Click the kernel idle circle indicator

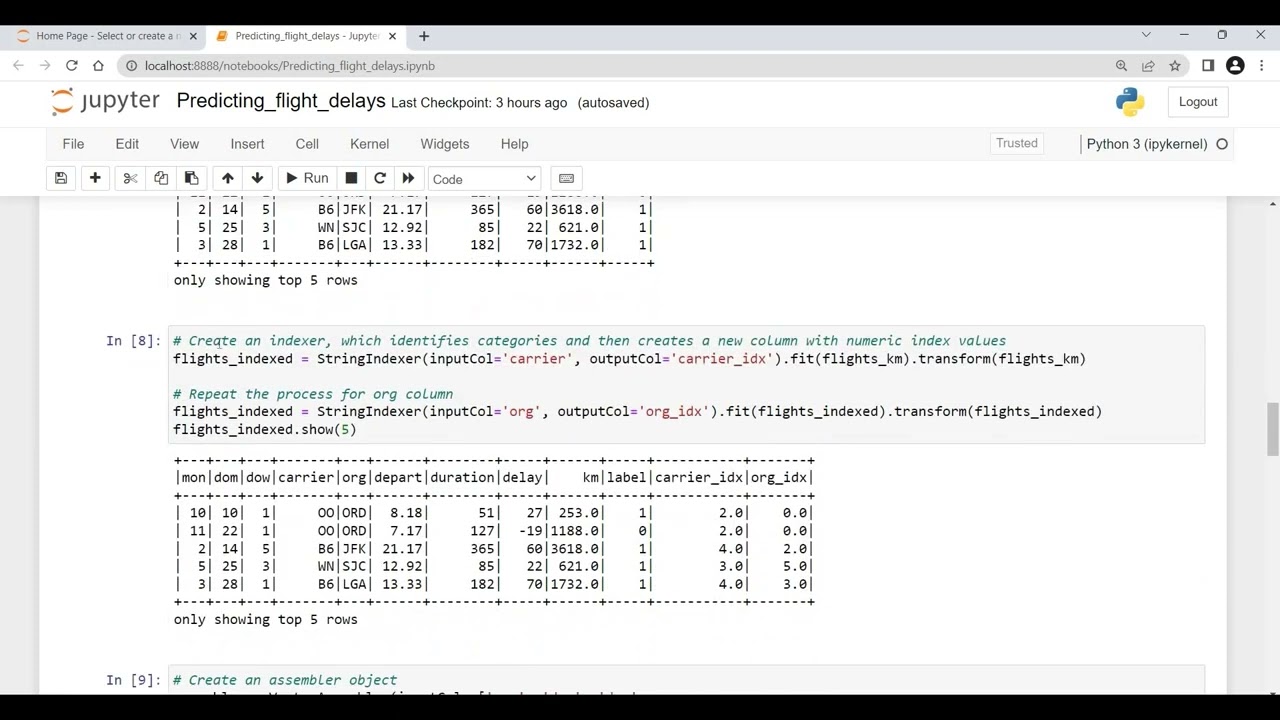pos(1221,144)
